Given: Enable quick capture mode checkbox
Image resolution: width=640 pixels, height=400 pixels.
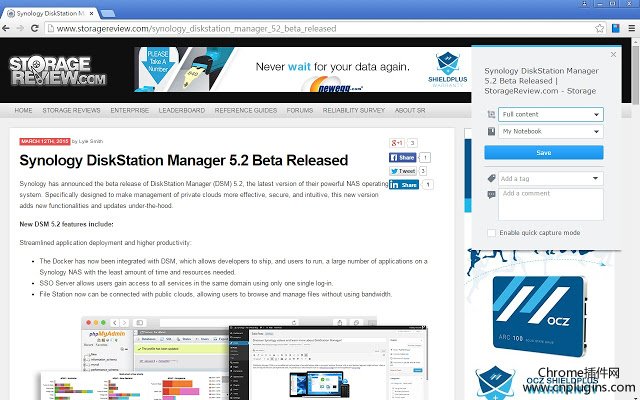Looking at the screenshot, I should [491, 233].
